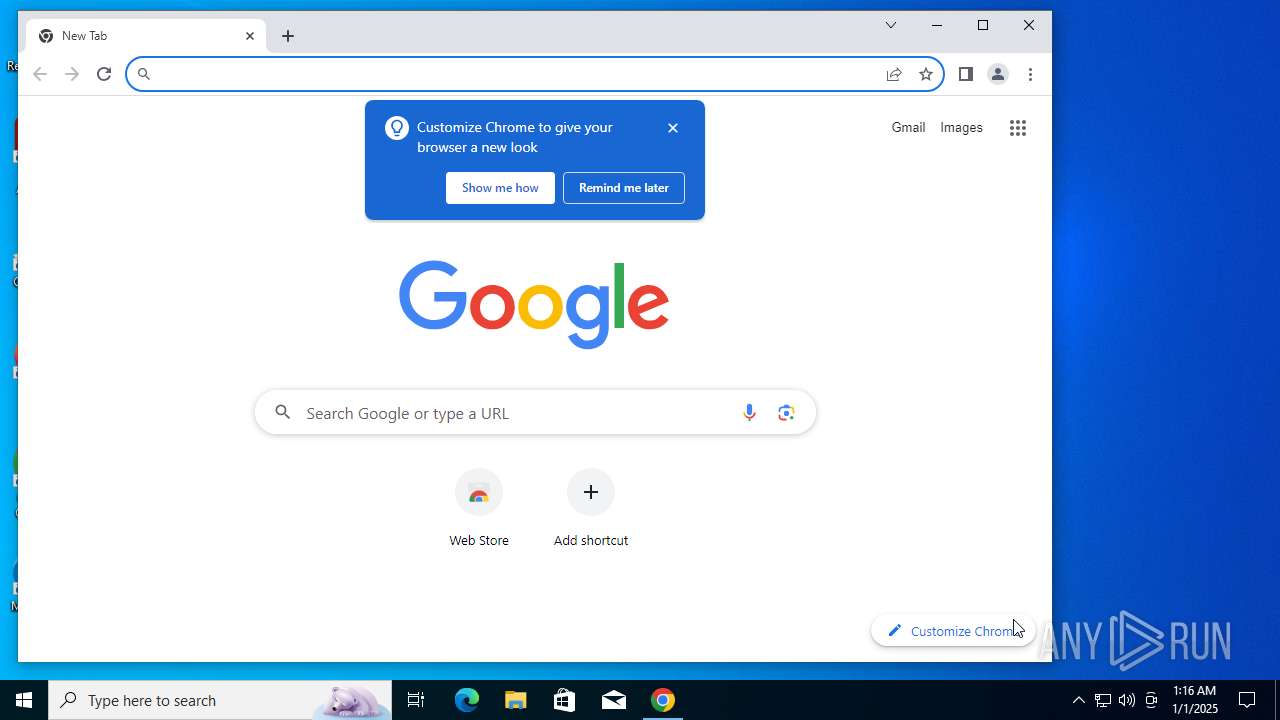Image resolution: width=1280 pixels, height=720 pixels.
Task: Open the notification center icon
Action: (x=1248, y=700)
